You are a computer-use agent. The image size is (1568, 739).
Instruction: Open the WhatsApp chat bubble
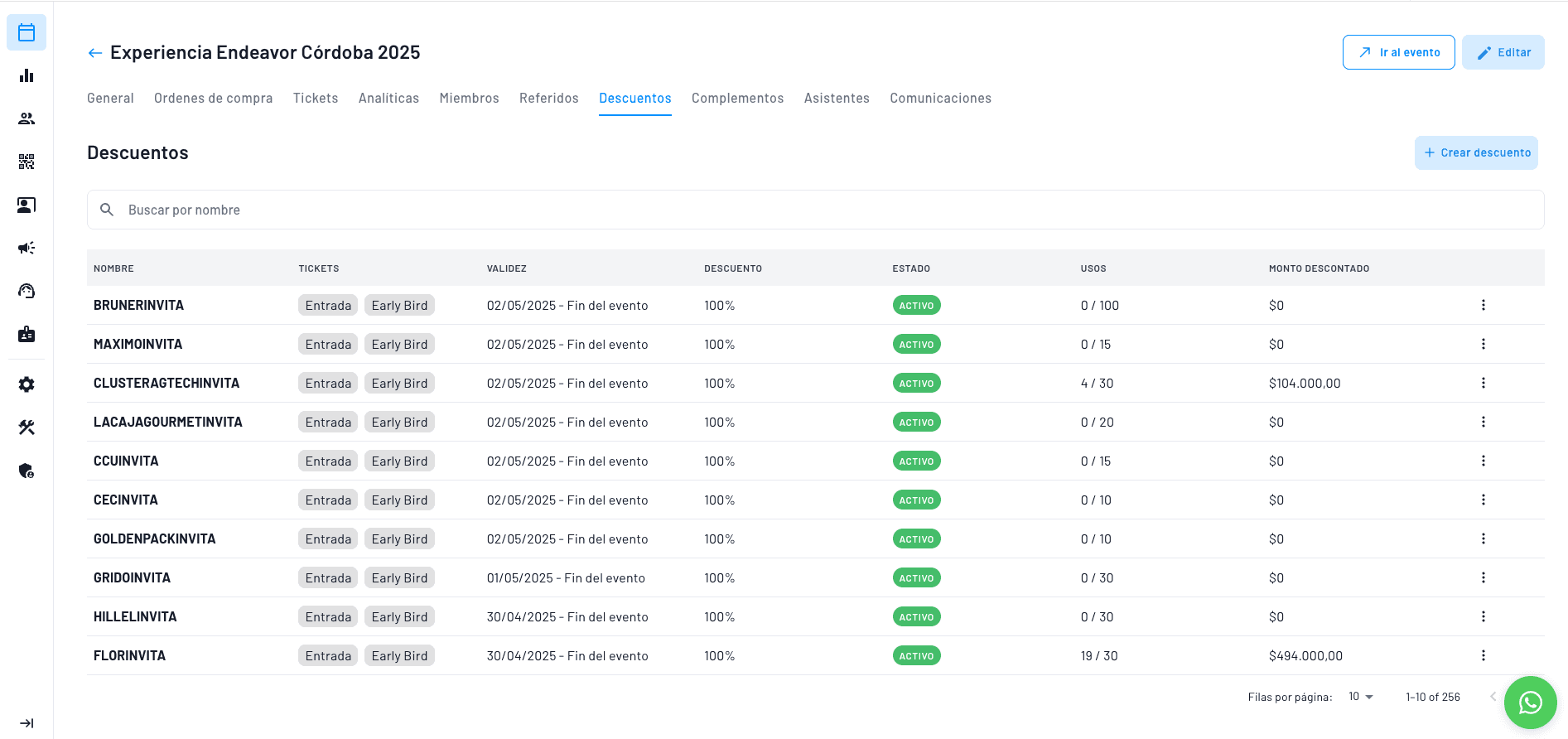1531,703
